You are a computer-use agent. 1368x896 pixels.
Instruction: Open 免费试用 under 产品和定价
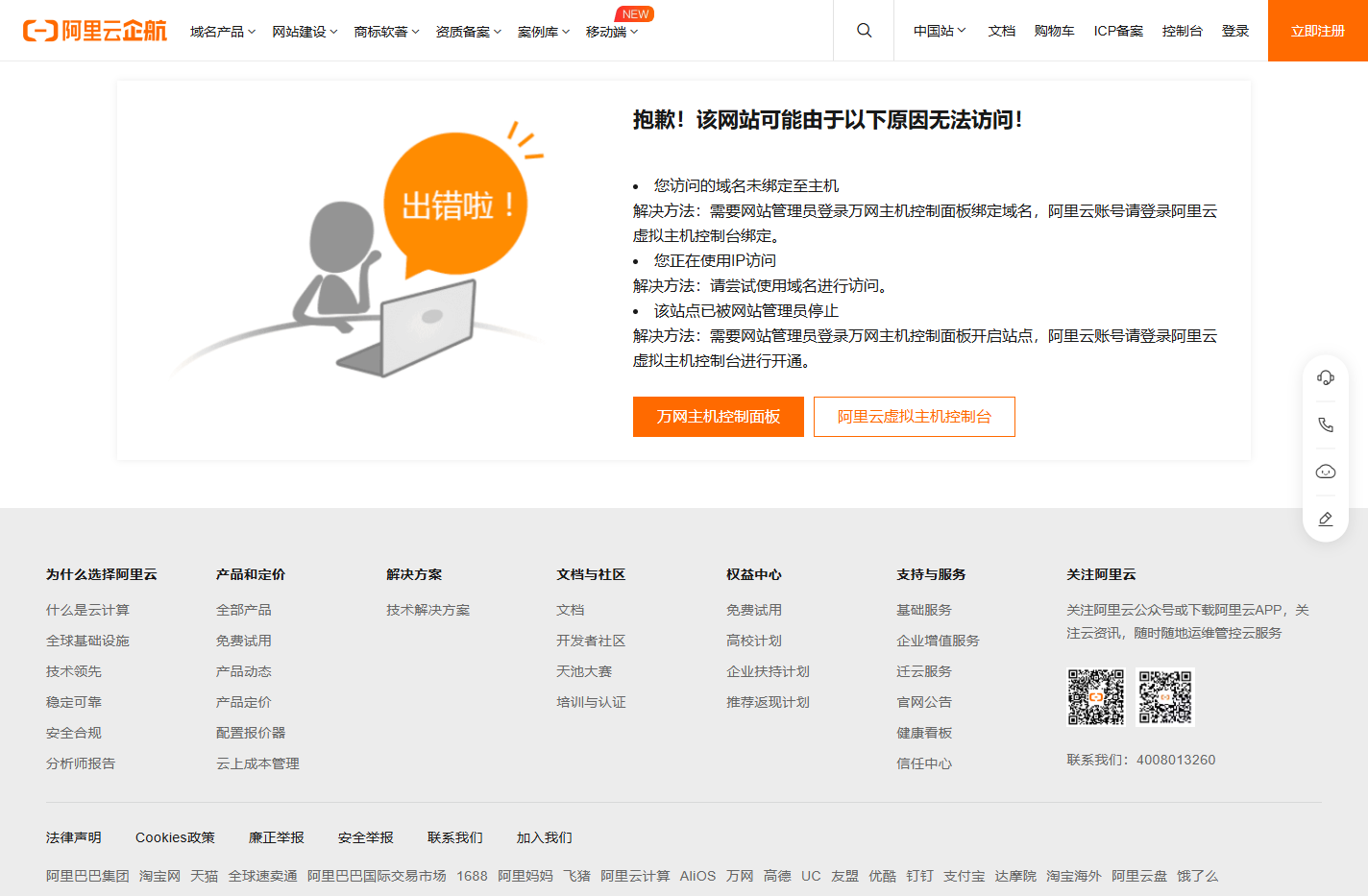pos(244,641)
